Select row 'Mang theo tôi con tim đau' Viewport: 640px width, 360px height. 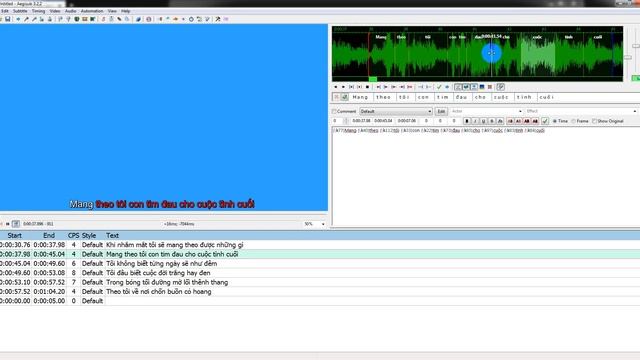pos(320,254)
